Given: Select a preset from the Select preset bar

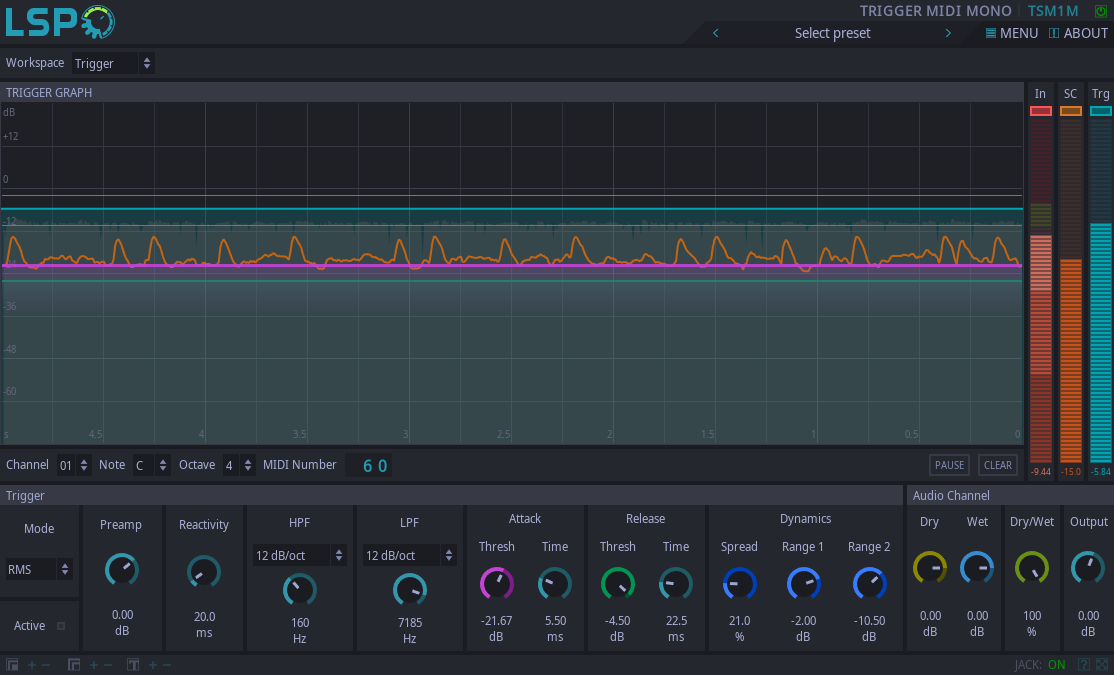Looking at the screenshot, I should [x=832, y=33].
